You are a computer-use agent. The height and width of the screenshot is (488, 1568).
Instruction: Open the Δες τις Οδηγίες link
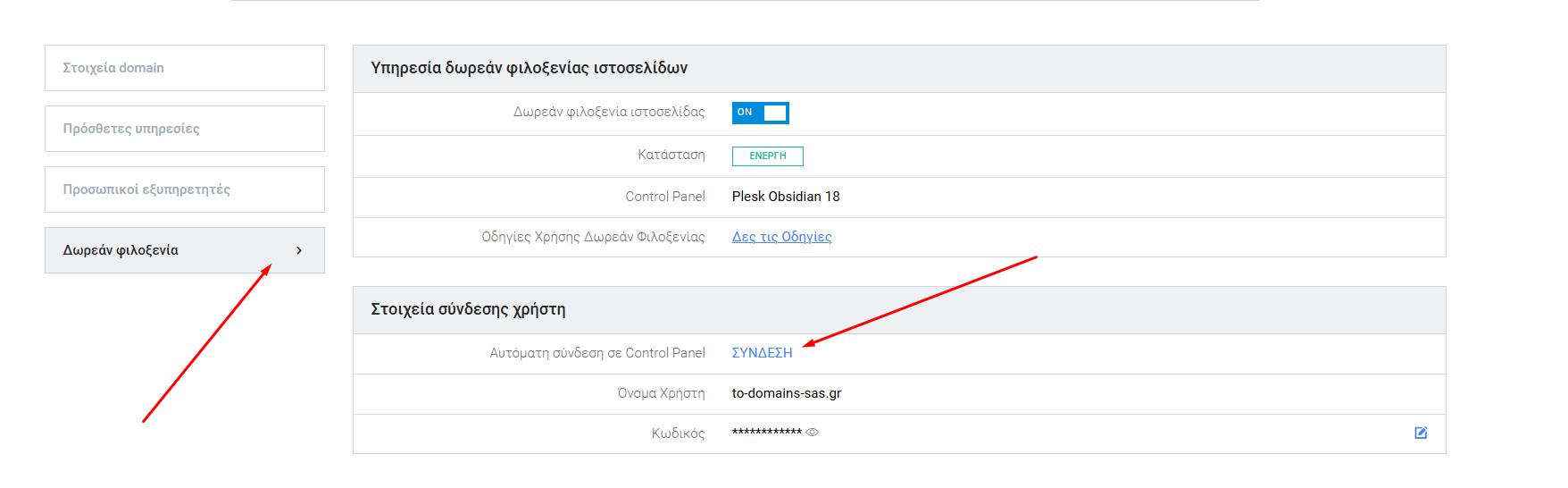click(x=781, y=237)
